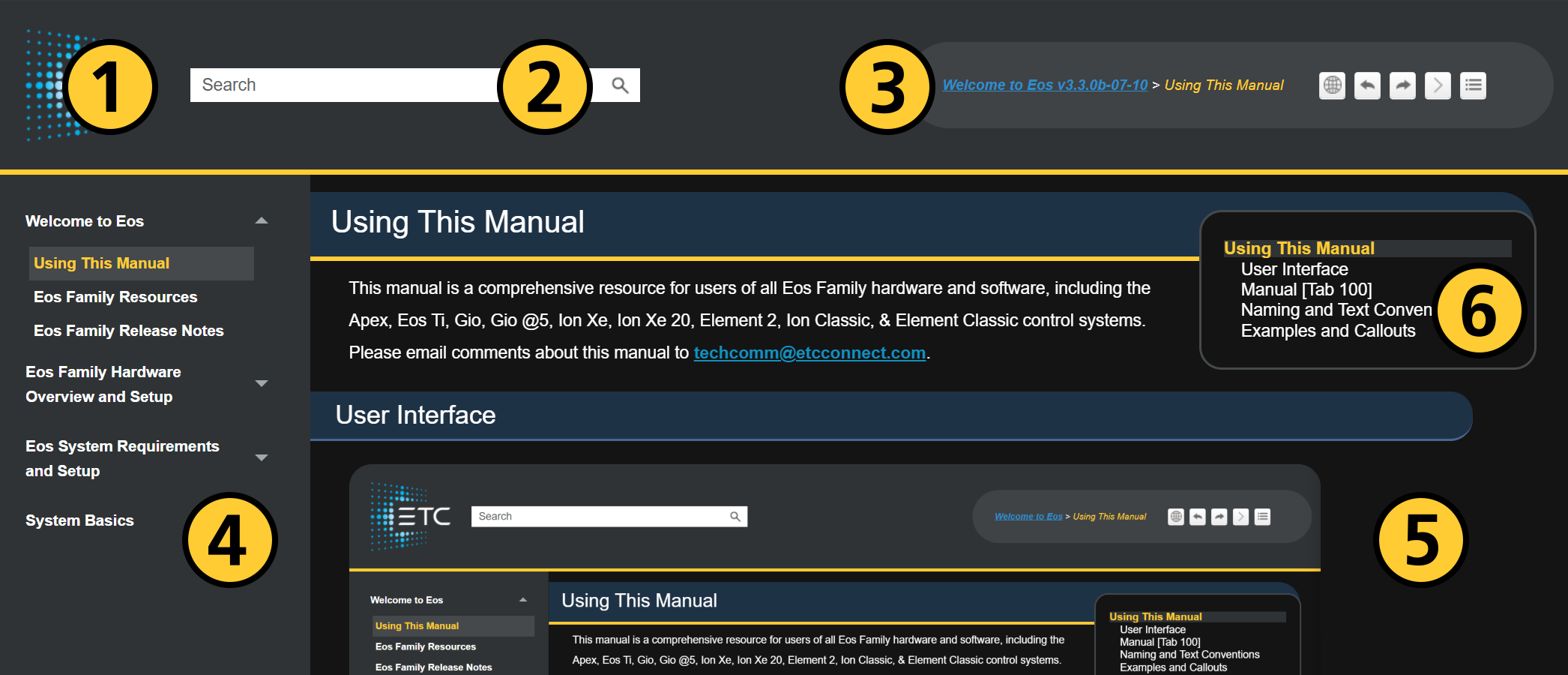Open Eos Family Release Notes in sidebar
Screen dimensions: 1568x675
coord(128,331)
